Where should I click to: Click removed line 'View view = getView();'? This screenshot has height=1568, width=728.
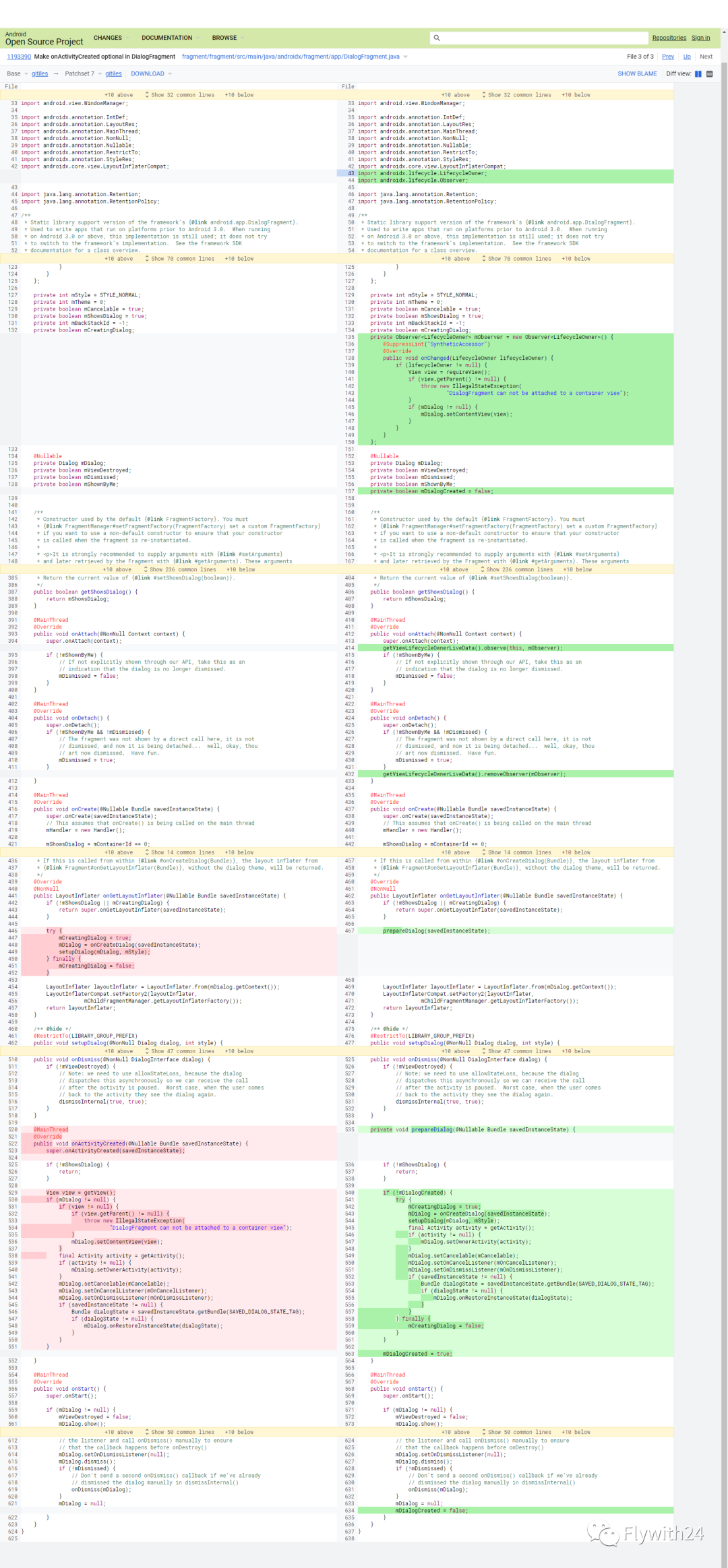179,1192
